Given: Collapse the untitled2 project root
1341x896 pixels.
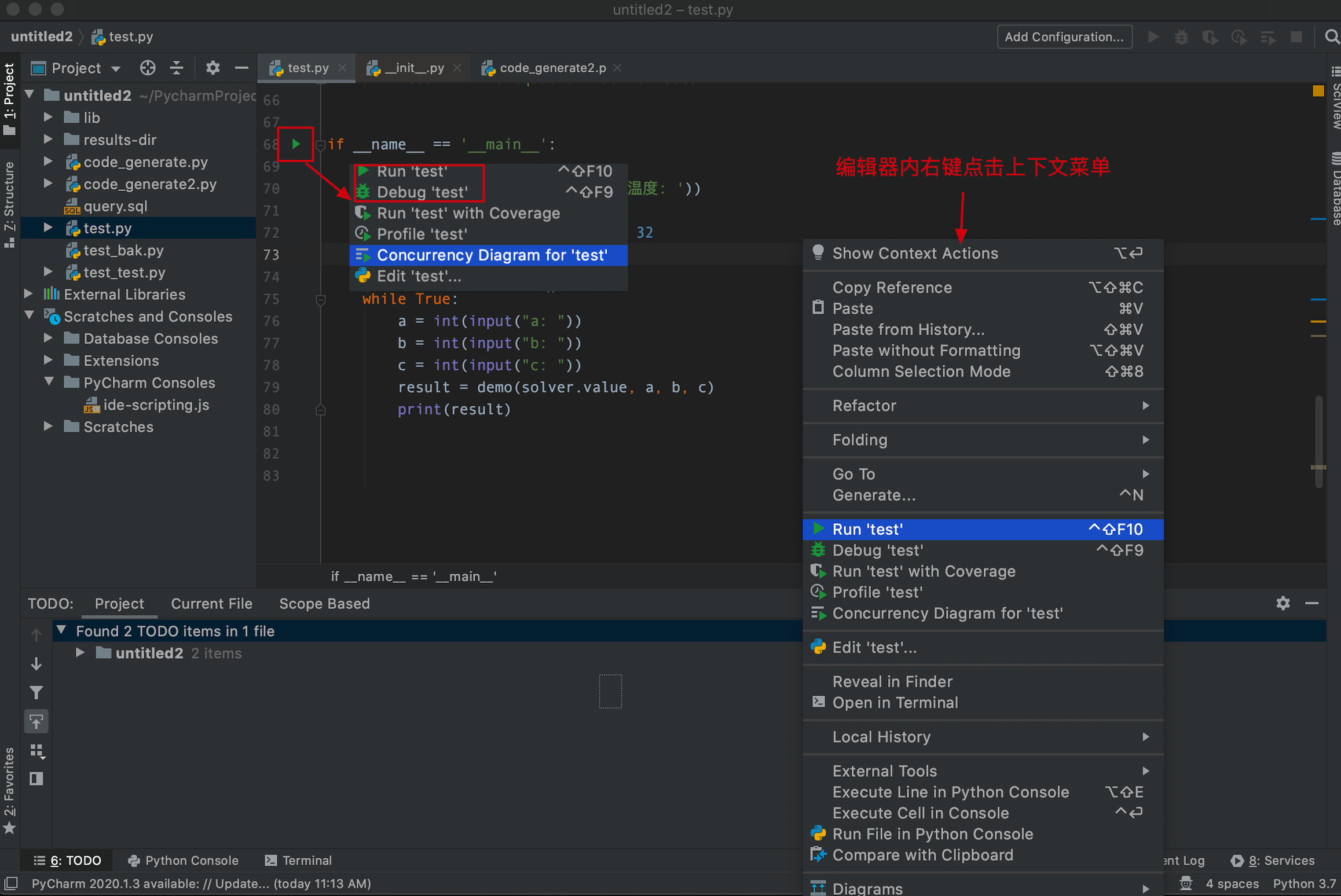Looking at the screenshot, I should [x=30, y=95].
